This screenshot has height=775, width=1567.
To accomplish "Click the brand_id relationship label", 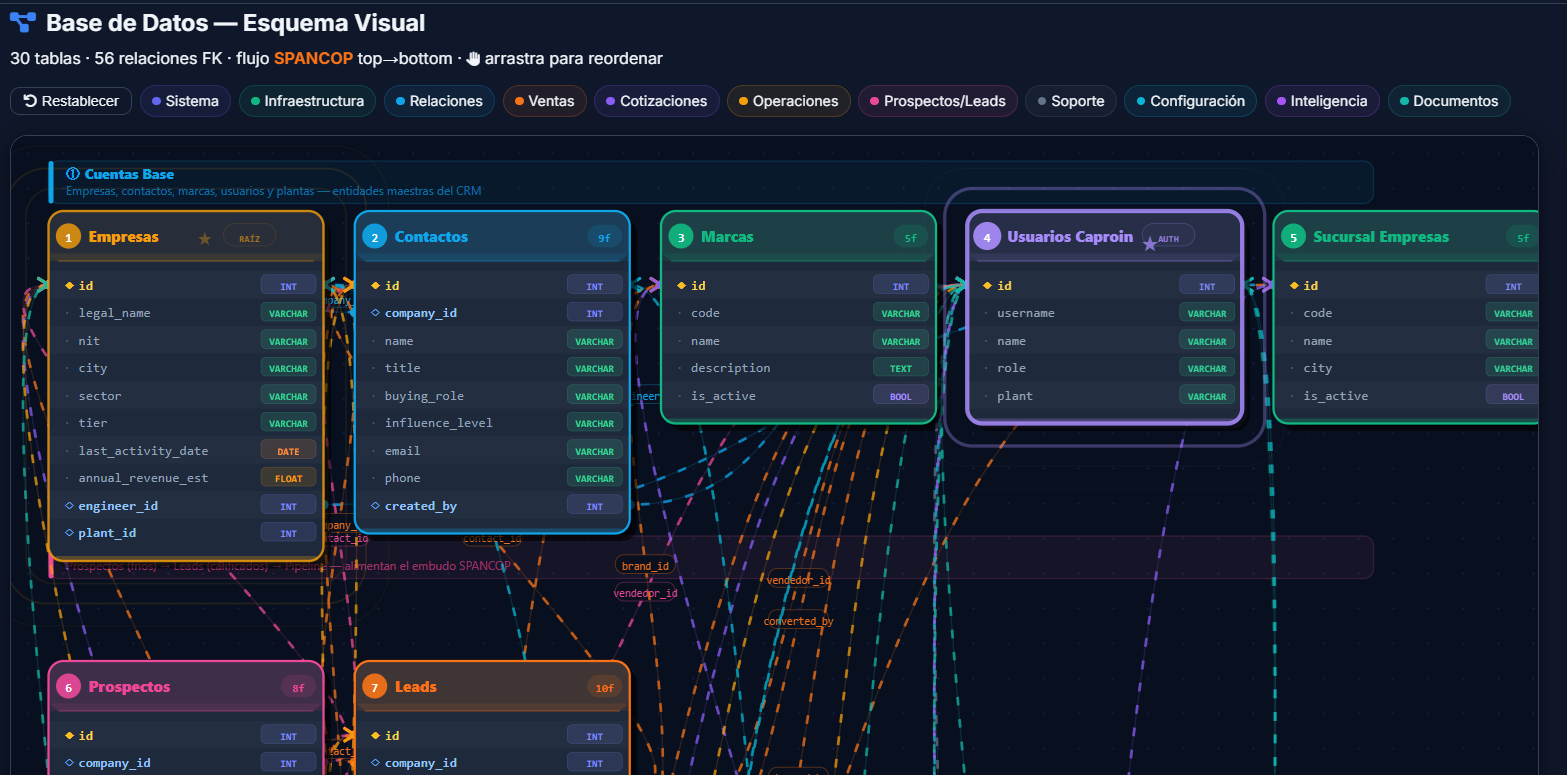I will [645, 566].
